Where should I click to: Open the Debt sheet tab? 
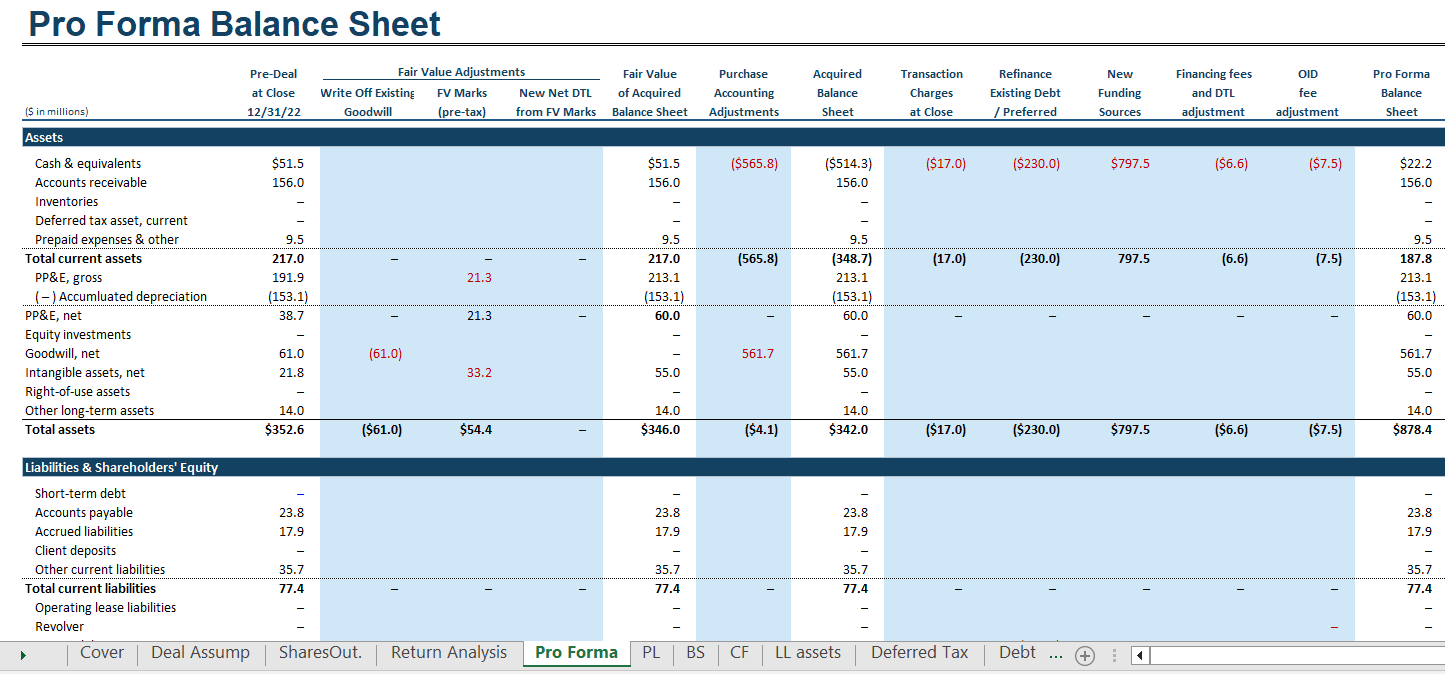[x=1017, y=653]
